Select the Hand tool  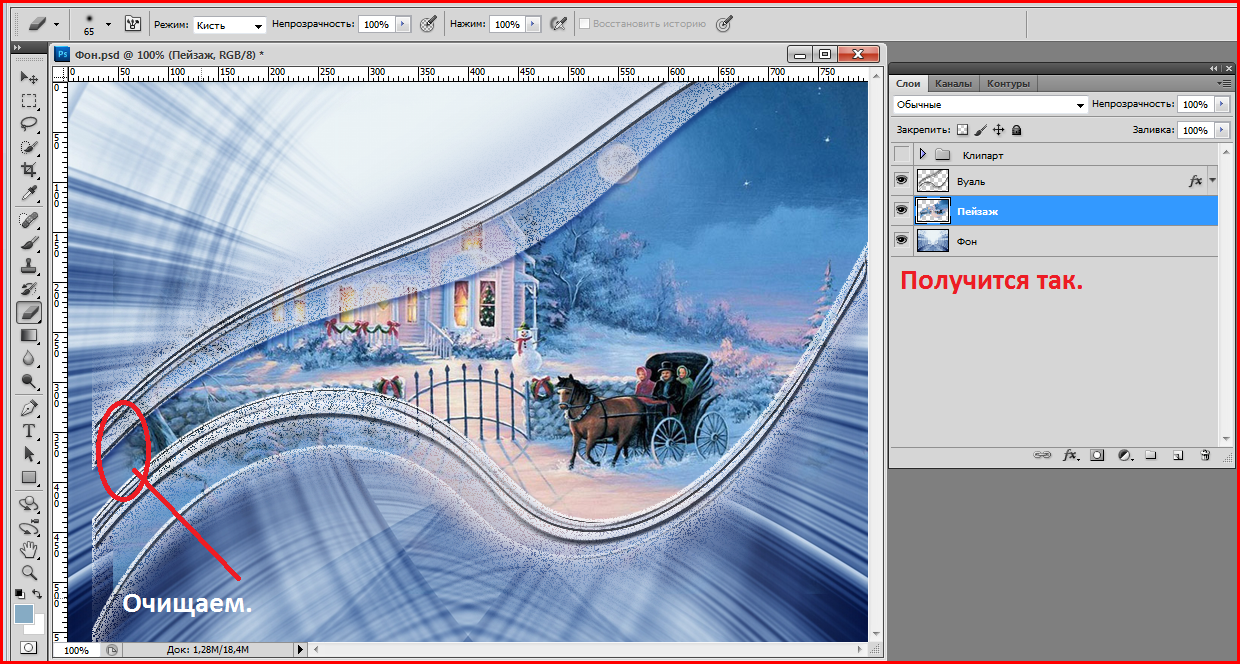click(30, 549)
